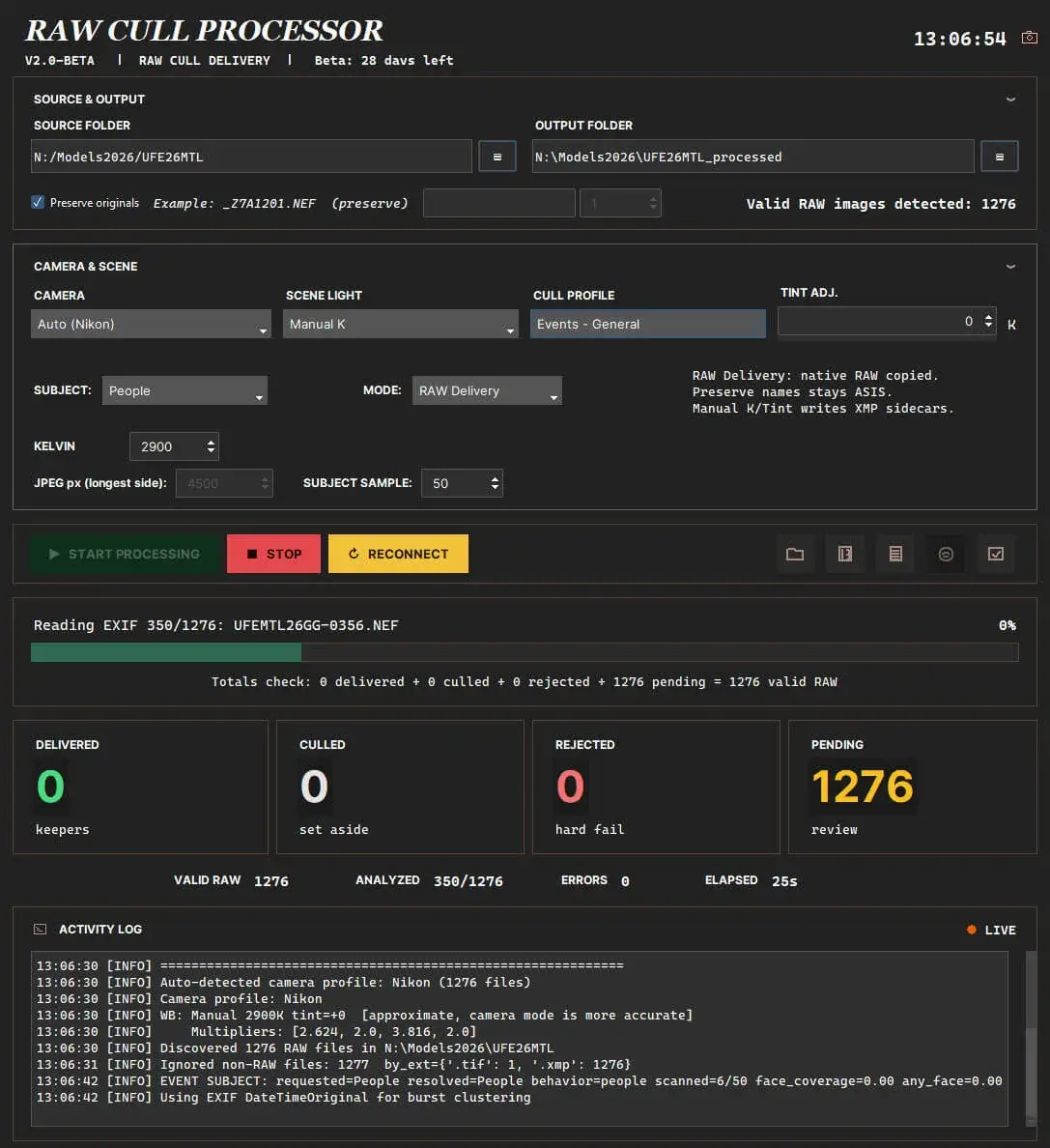Select the Rejected hard fail stat card

coord(656,787)
